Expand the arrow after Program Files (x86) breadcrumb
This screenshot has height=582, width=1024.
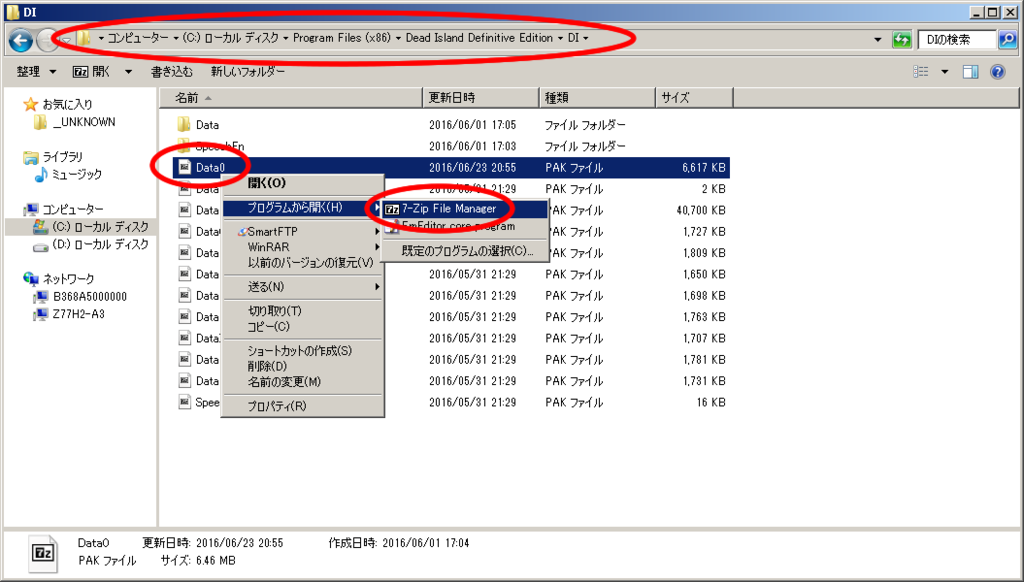click(398, 38)
